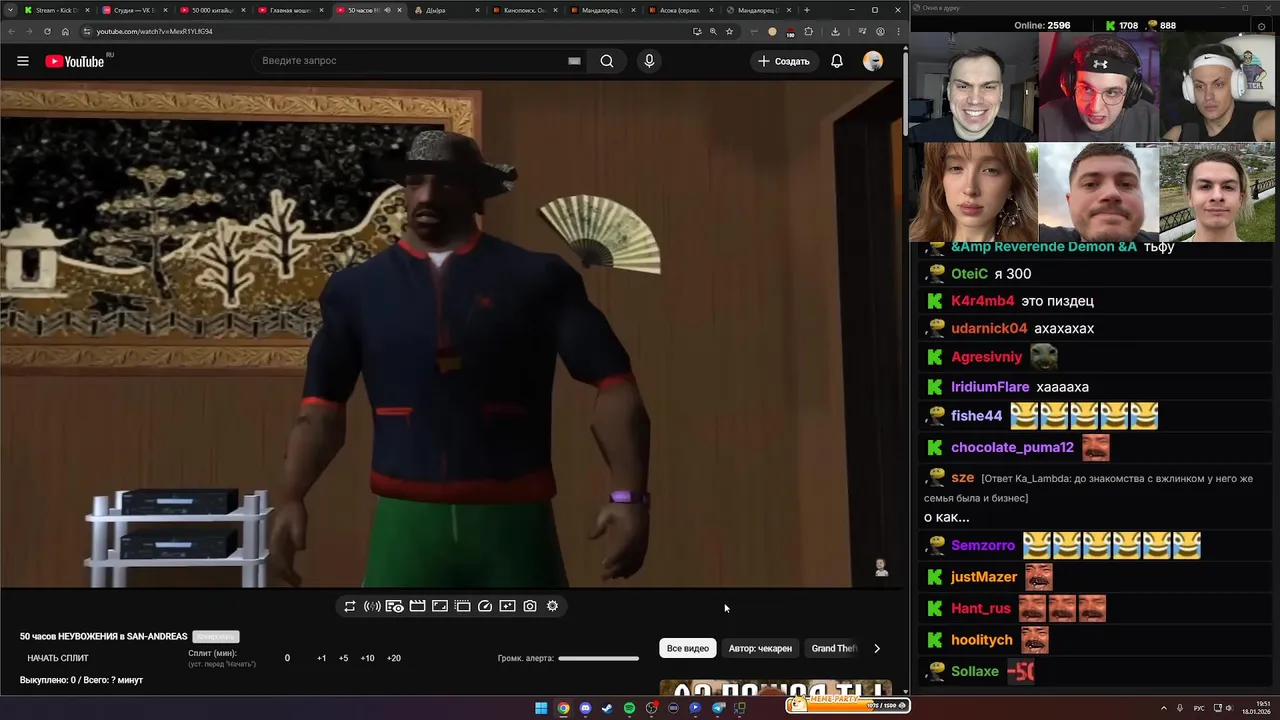
Task: Click the clapperboard icon in player toolbar
Action: tap(417, 606)
